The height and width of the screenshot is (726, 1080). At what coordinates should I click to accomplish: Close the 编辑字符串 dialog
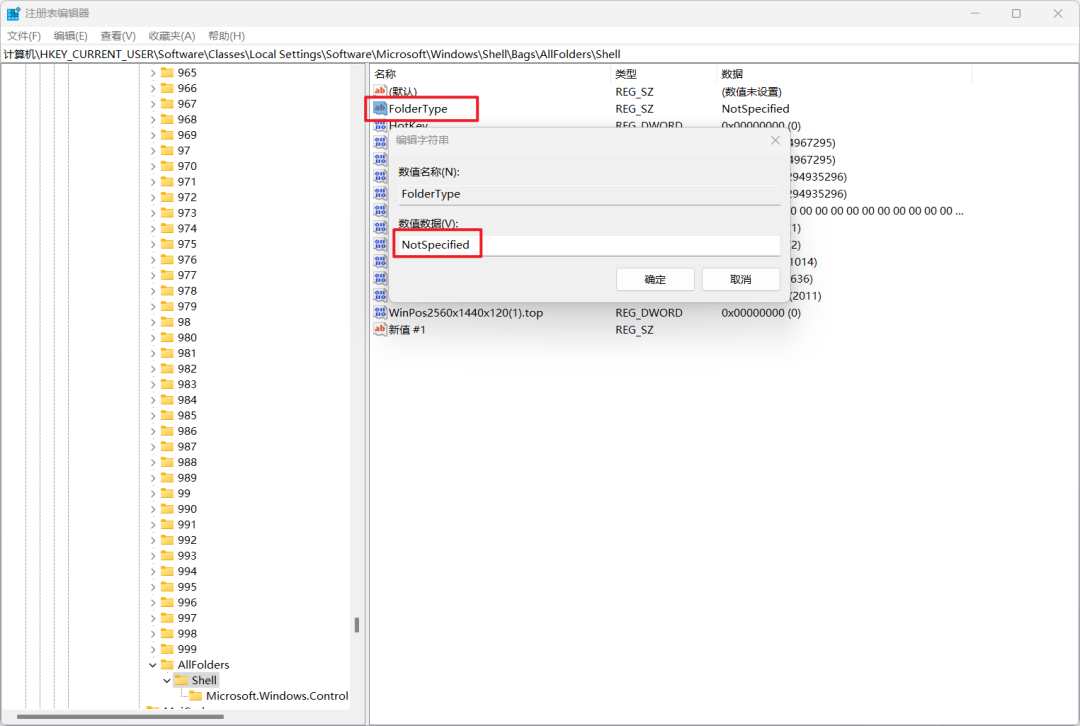point(775,140)
